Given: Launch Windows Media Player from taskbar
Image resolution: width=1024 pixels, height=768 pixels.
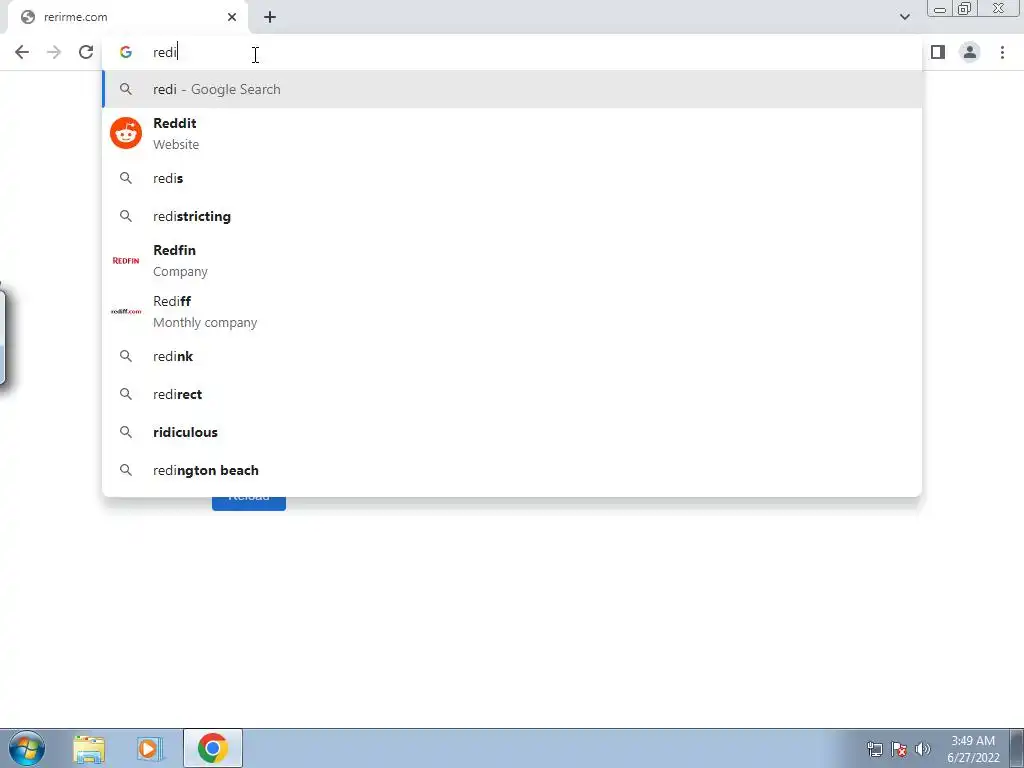Looking at the screenshot, I should pyautogui.click(x=150, y=748).
